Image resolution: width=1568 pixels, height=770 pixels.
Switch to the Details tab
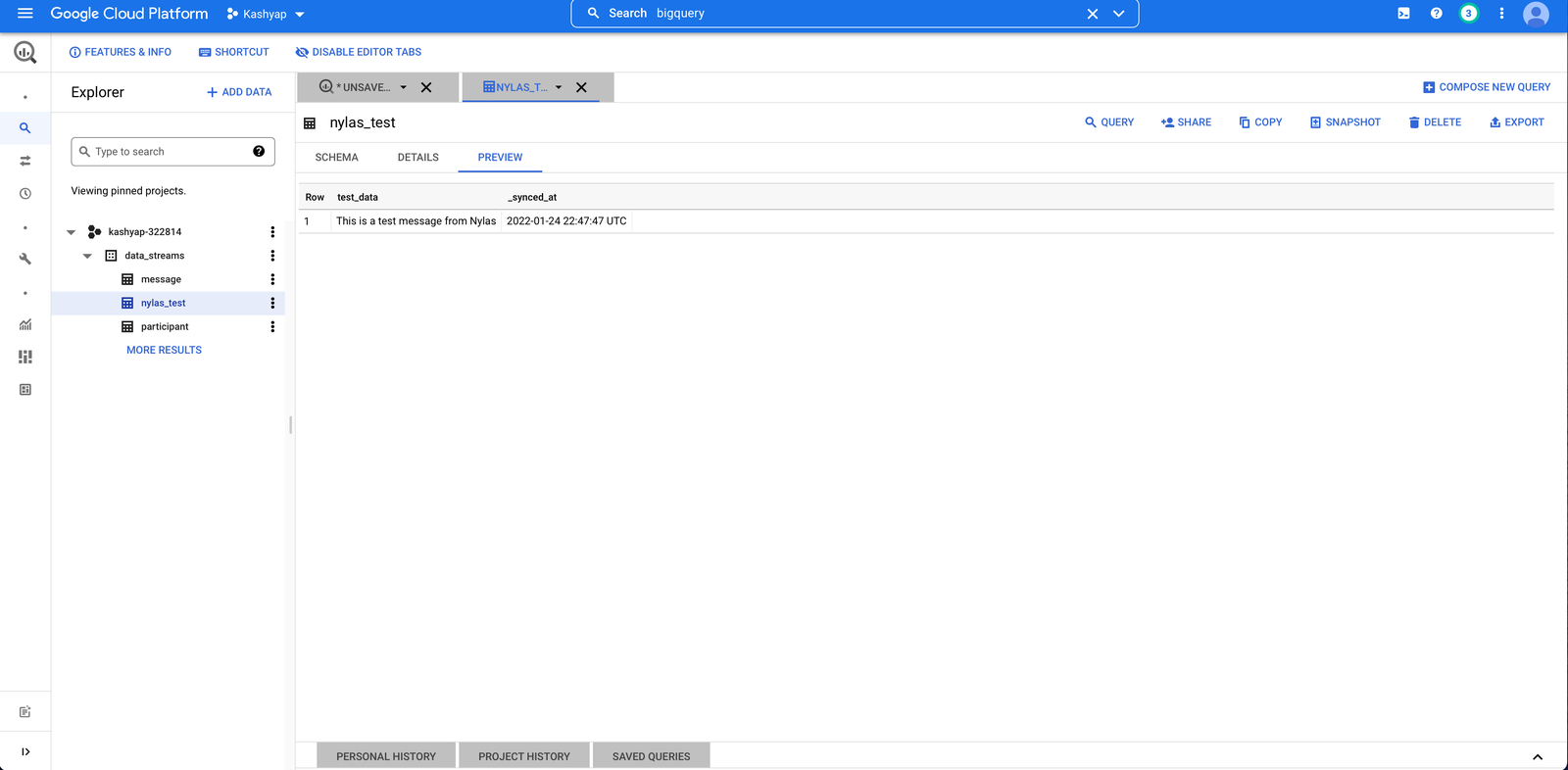pyautogui.click(x=418, y=158)
